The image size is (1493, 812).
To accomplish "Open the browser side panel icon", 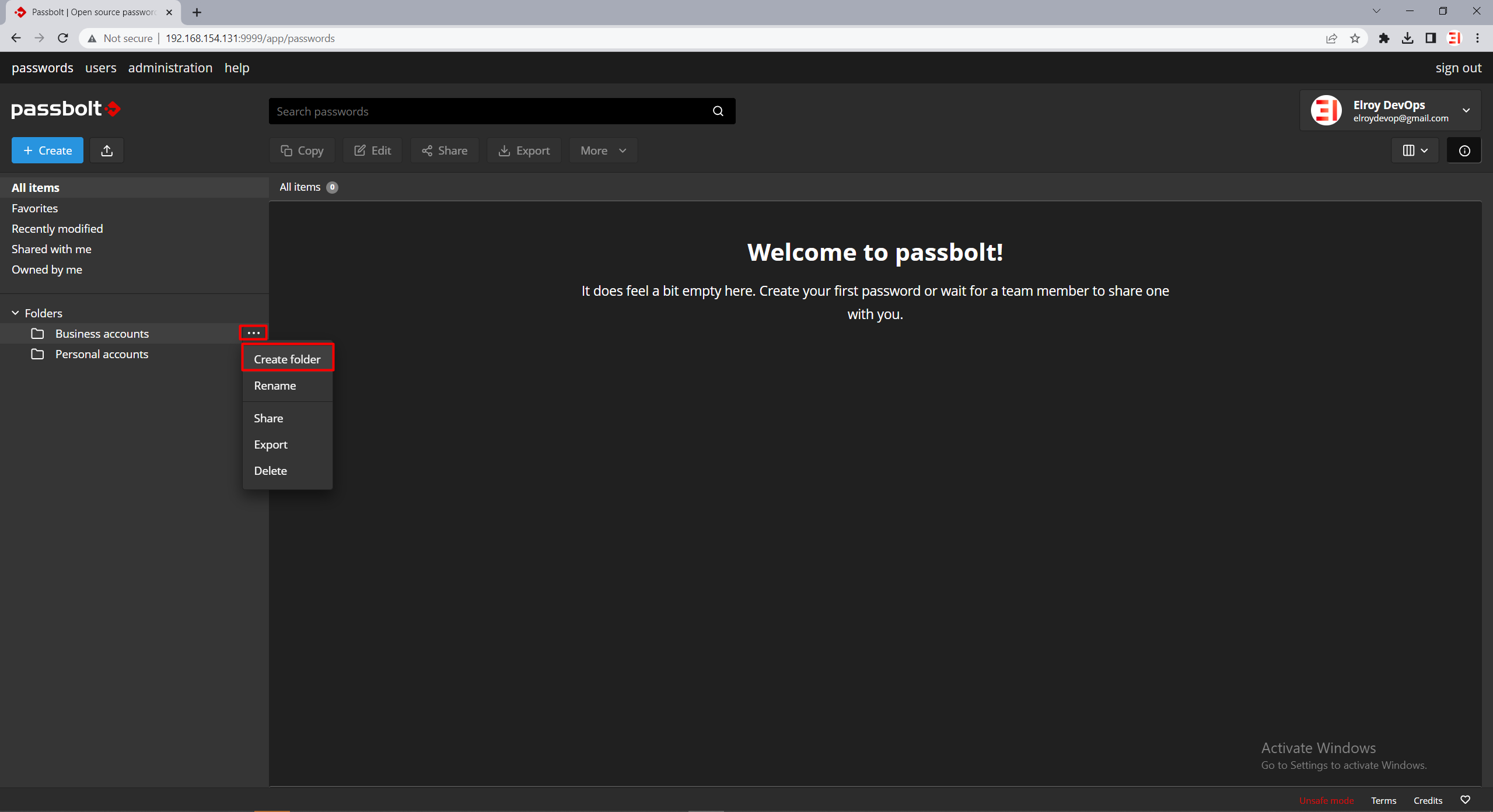I will (1431, 38).
